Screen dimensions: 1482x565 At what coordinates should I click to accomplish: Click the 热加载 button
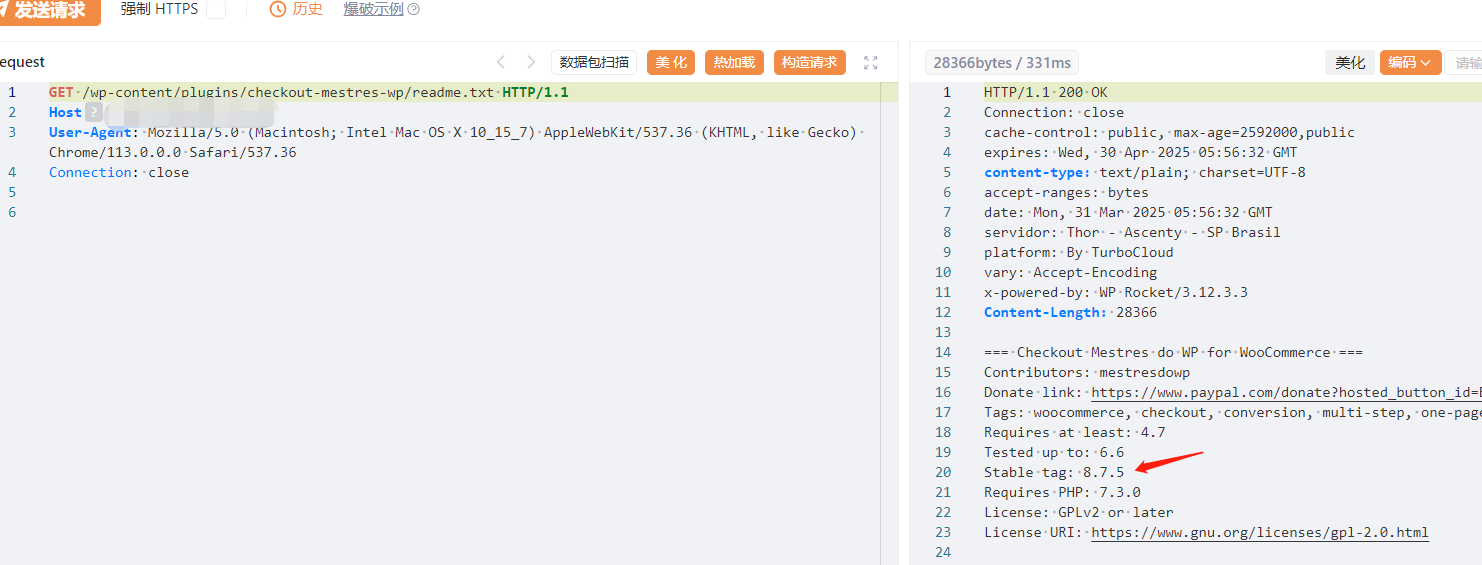pos(734,62)
